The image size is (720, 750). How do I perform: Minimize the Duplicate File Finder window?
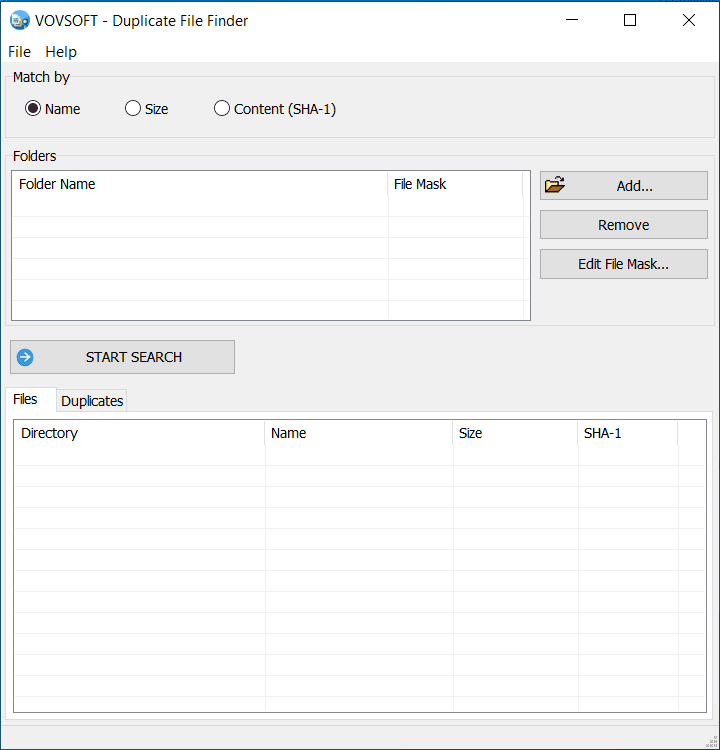click(572, 20)
